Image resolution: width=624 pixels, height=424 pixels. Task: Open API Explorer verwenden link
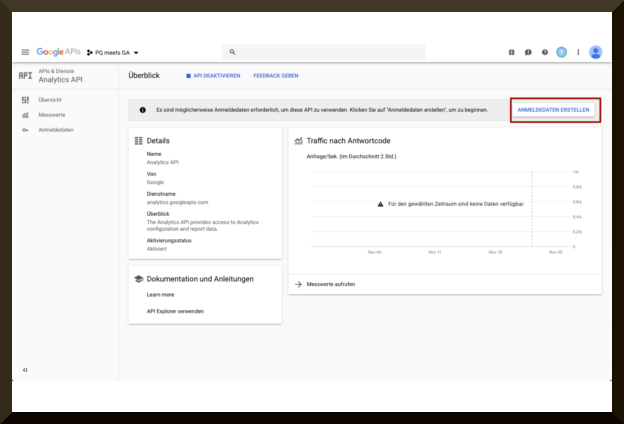(175, 311)
